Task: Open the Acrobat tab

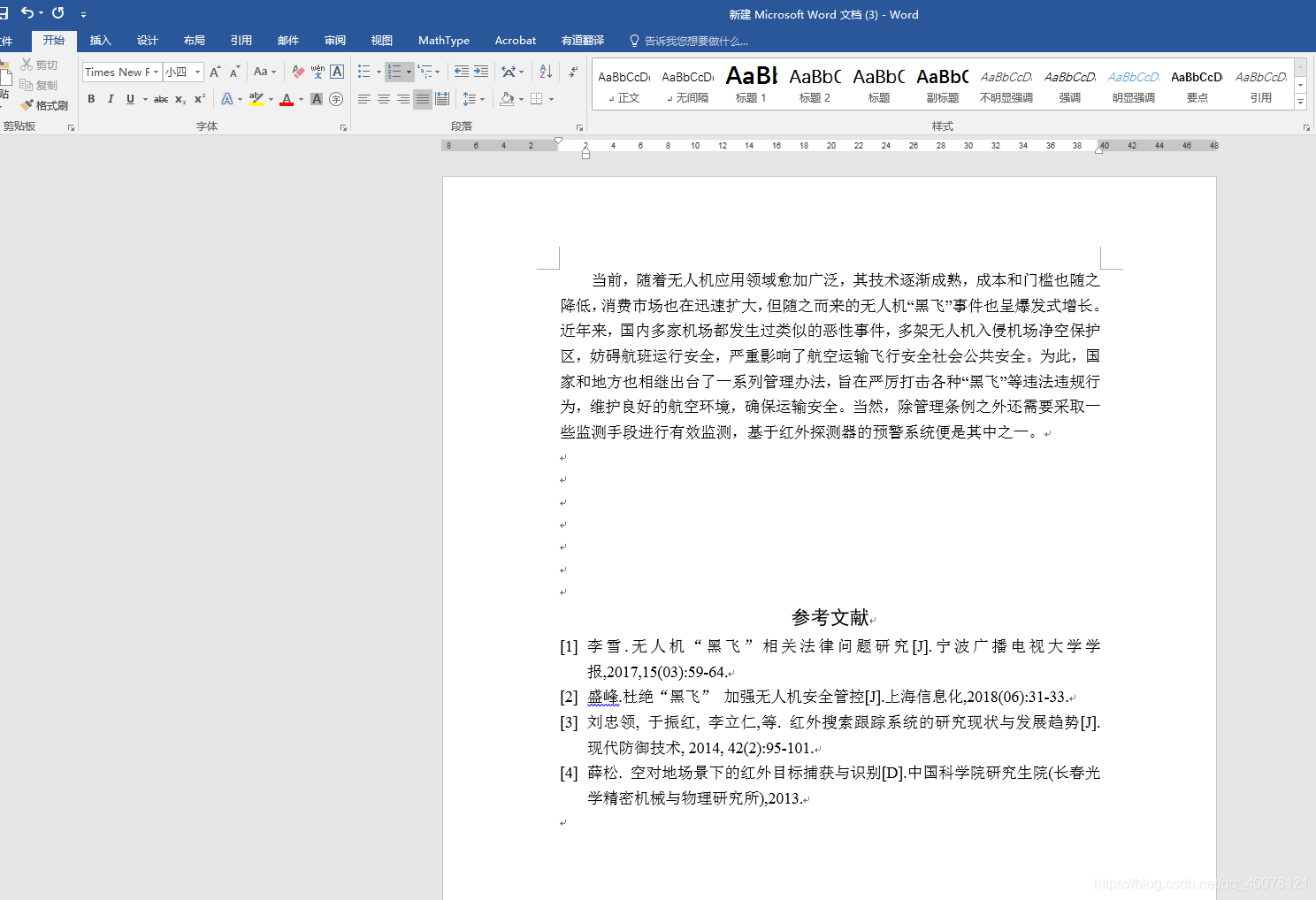Action: click(x=516, y=41)
